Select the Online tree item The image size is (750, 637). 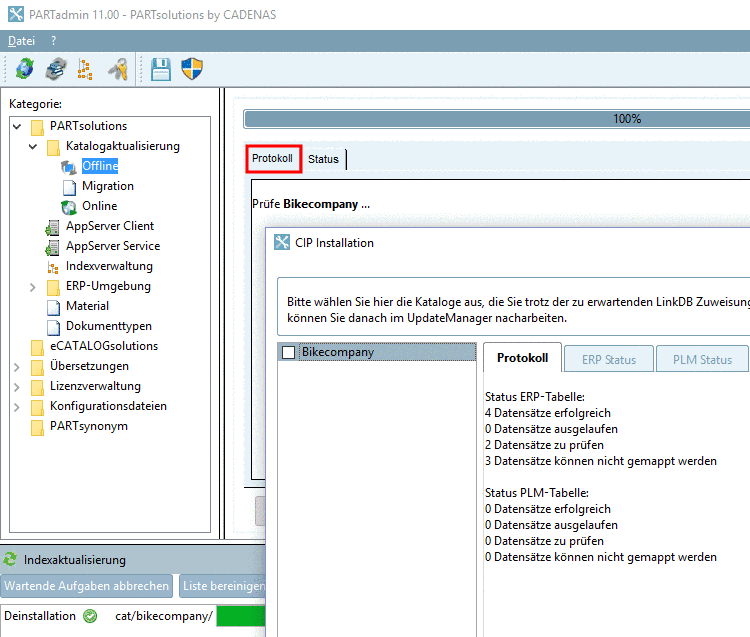(x=99, y=206)
